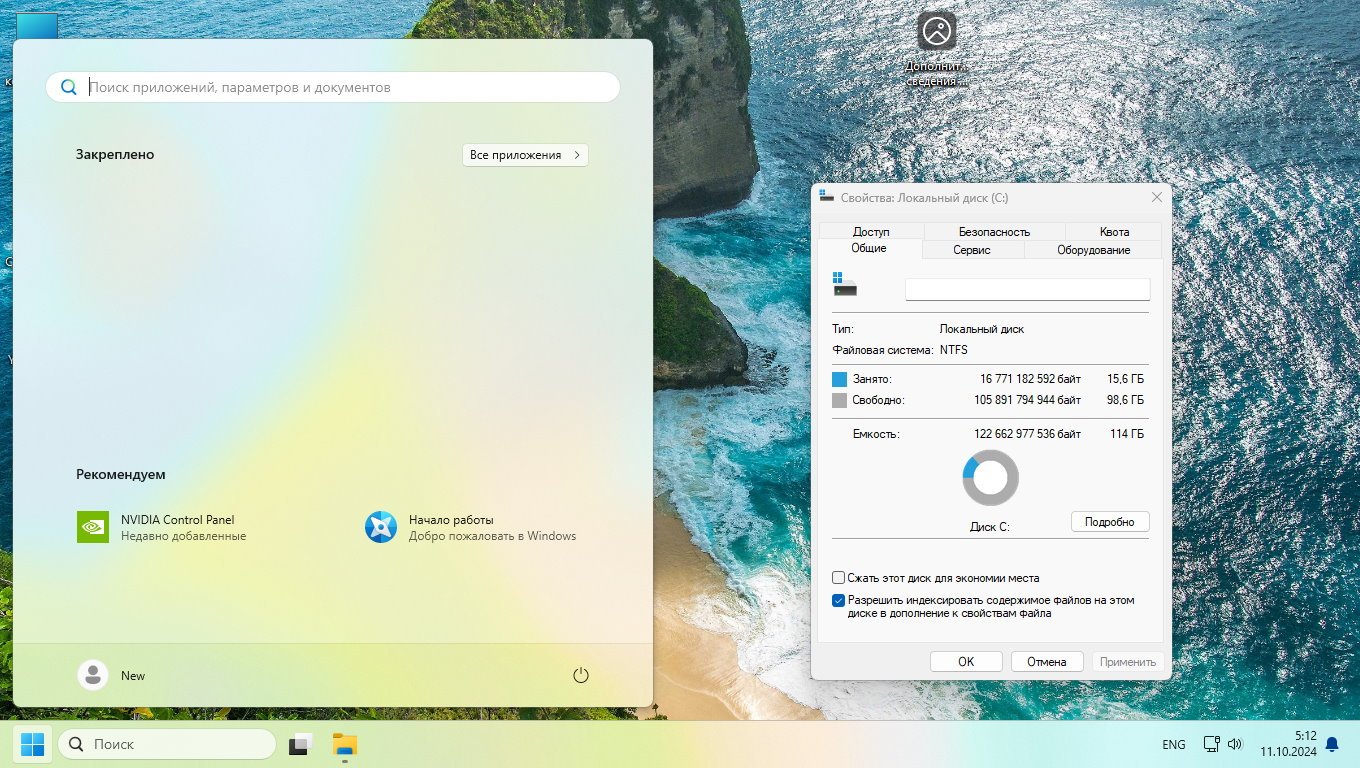Viewport: 1360px width, 768px height.
Task: Open the notifications bell icon
Action: tap(1332, 744)
